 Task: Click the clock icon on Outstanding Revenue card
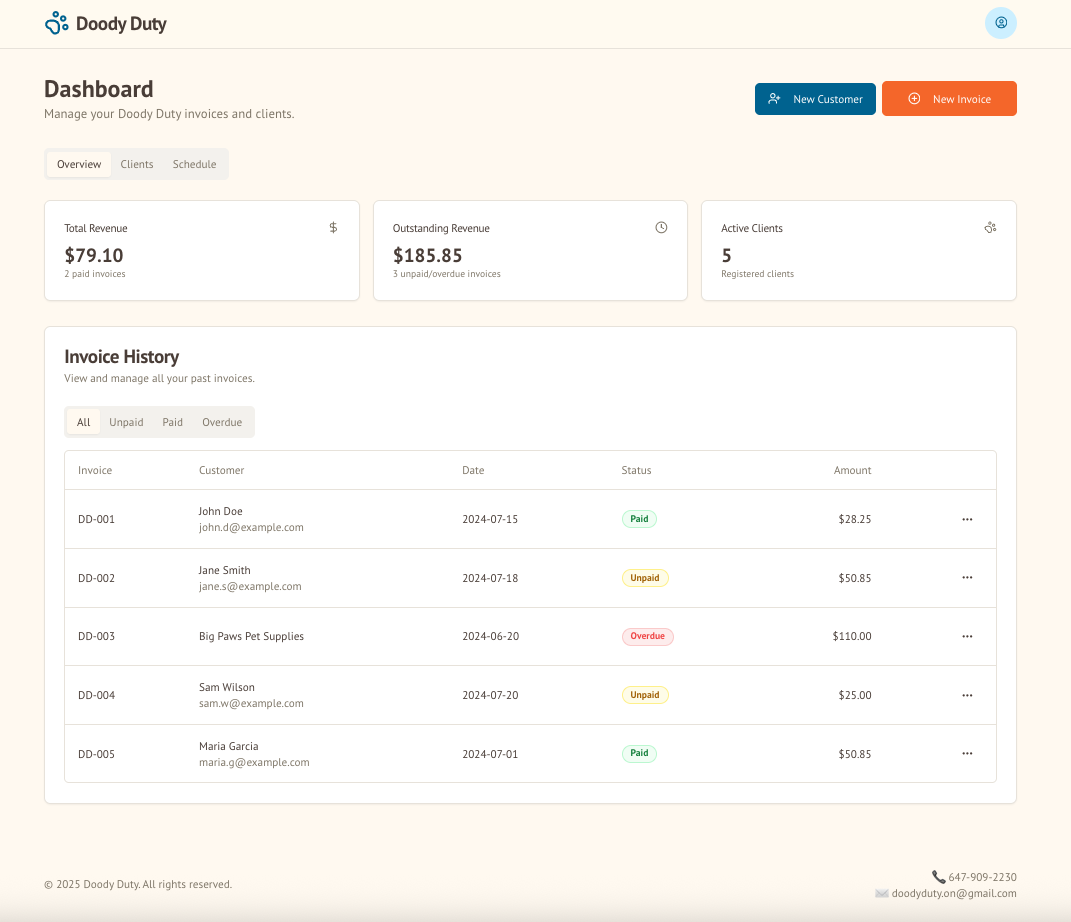(x=661, y=228)
